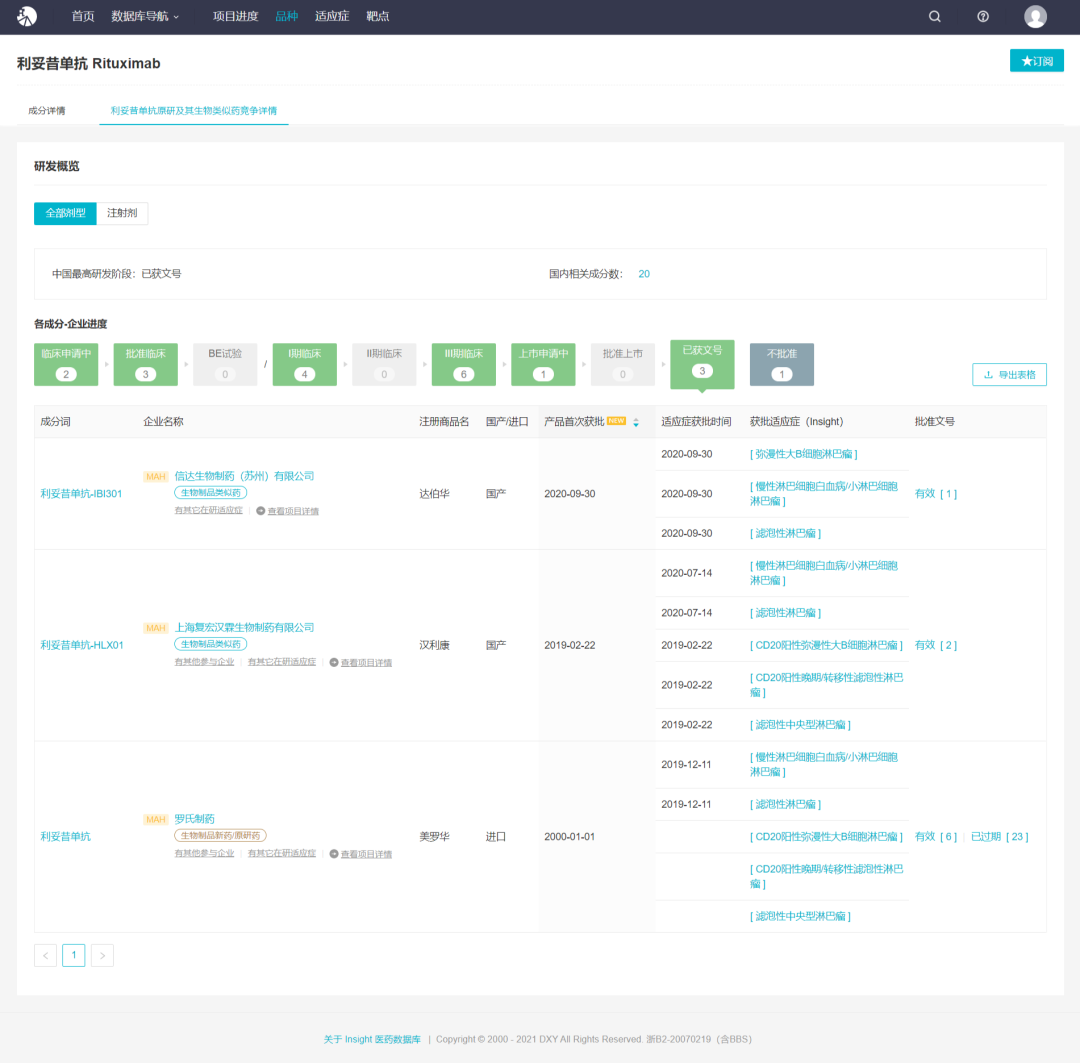
Task: Export table with 导出表格 button
Action: (x=1009, y=375)
